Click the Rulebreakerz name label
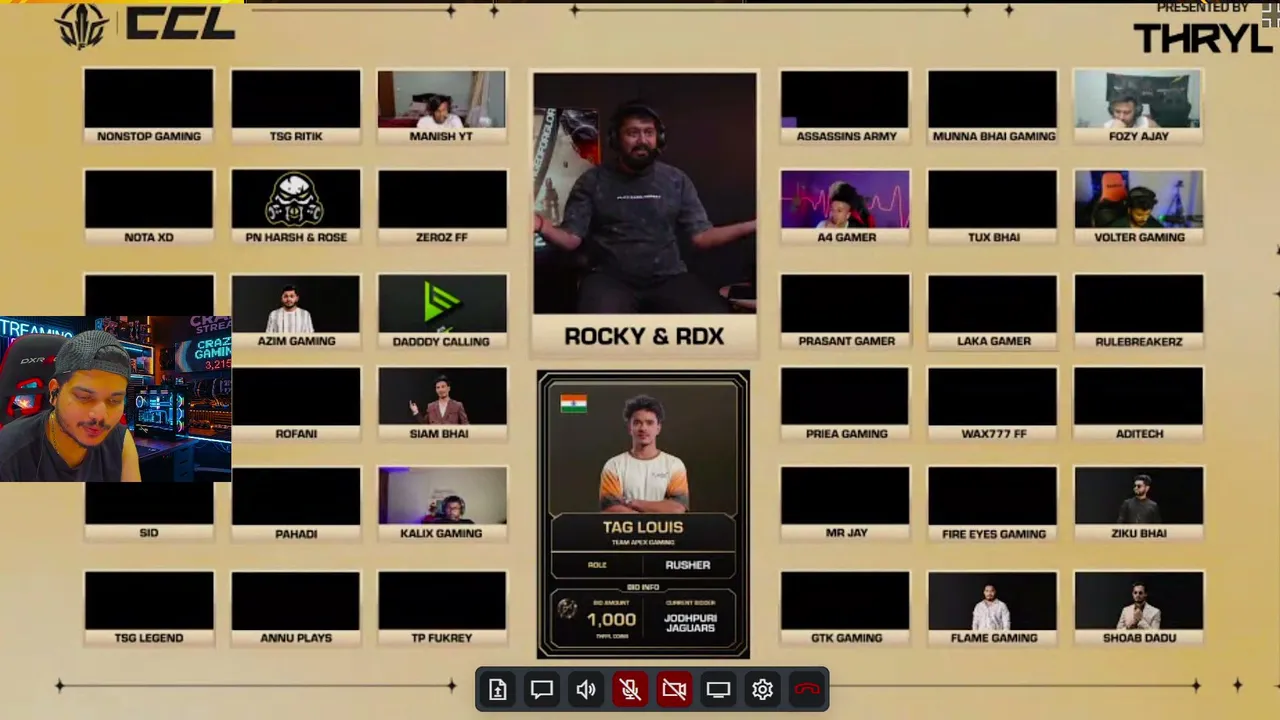The image size is (1280, 720). pos(1139,341)
